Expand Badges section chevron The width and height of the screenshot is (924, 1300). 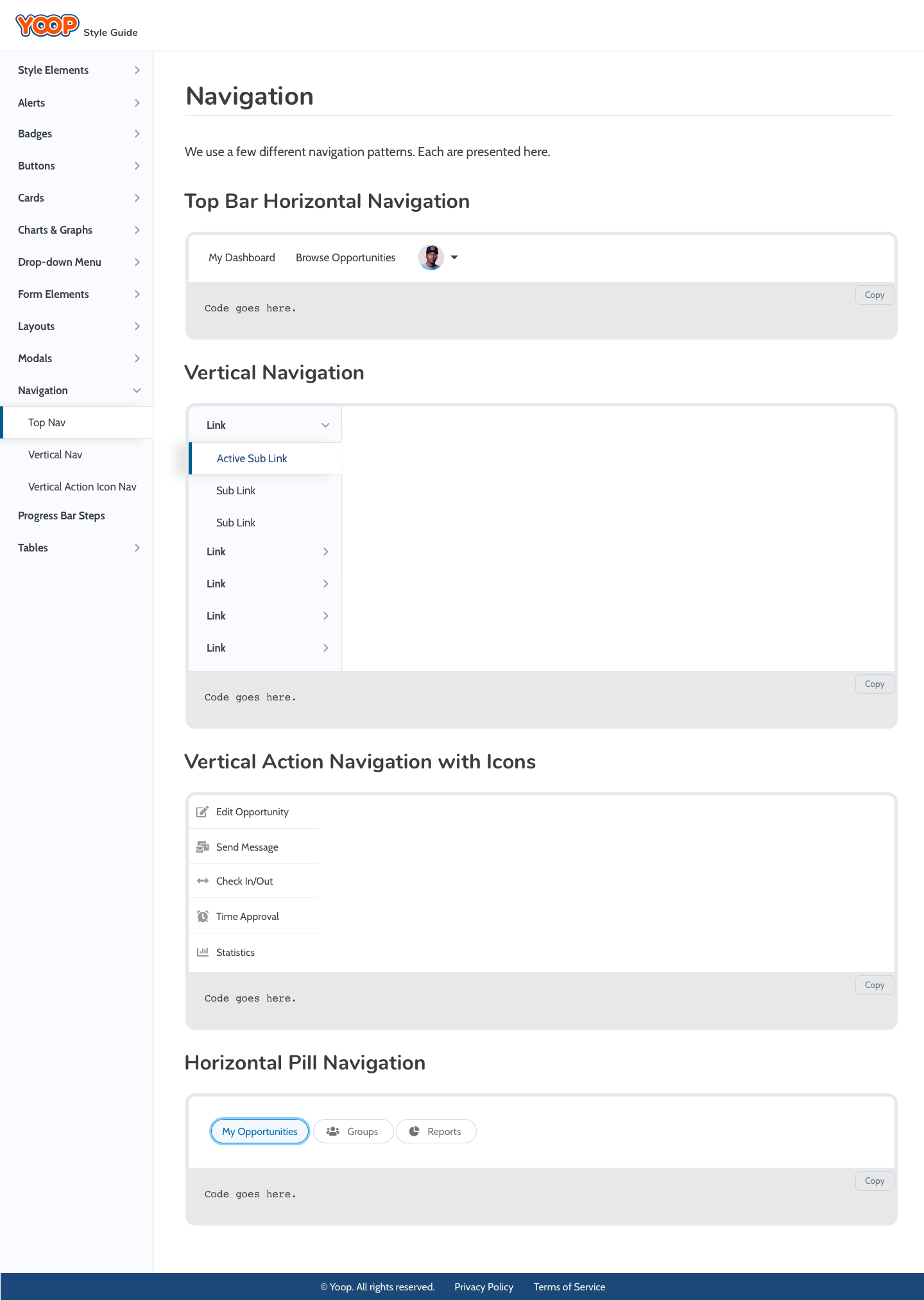[x=137, y=134]
